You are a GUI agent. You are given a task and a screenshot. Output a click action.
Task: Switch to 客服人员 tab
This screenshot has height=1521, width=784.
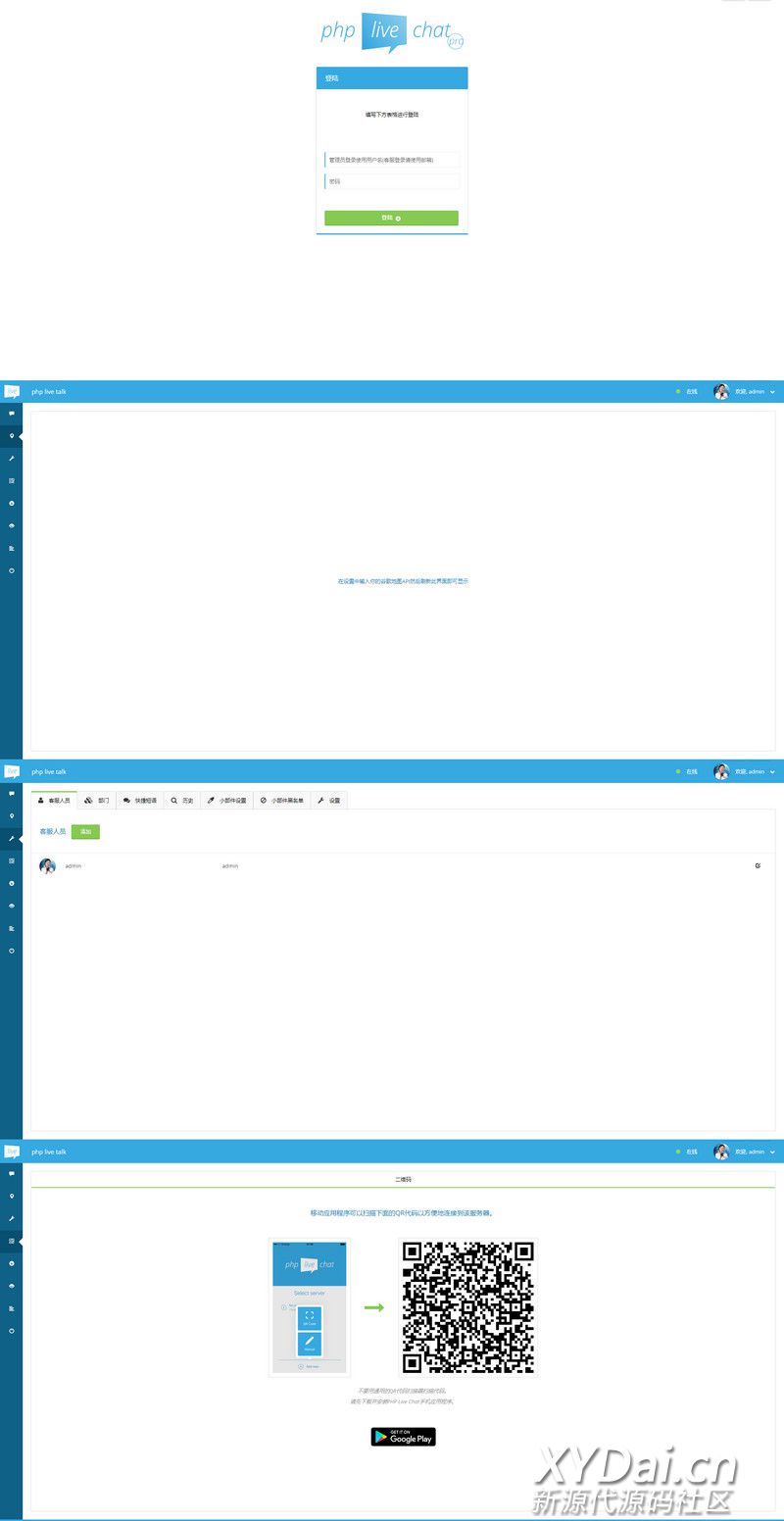(x=54, y=801)
